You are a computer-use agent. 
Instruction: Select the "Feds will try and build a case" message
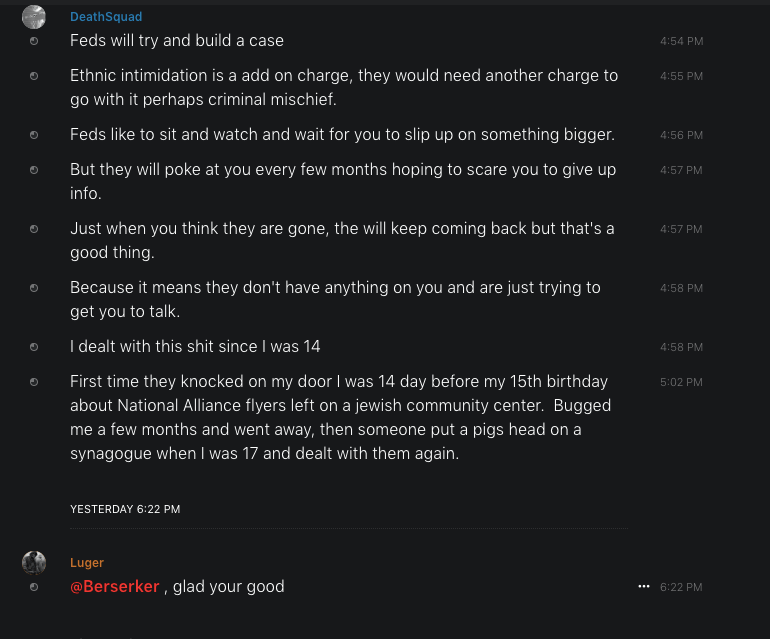177,41
